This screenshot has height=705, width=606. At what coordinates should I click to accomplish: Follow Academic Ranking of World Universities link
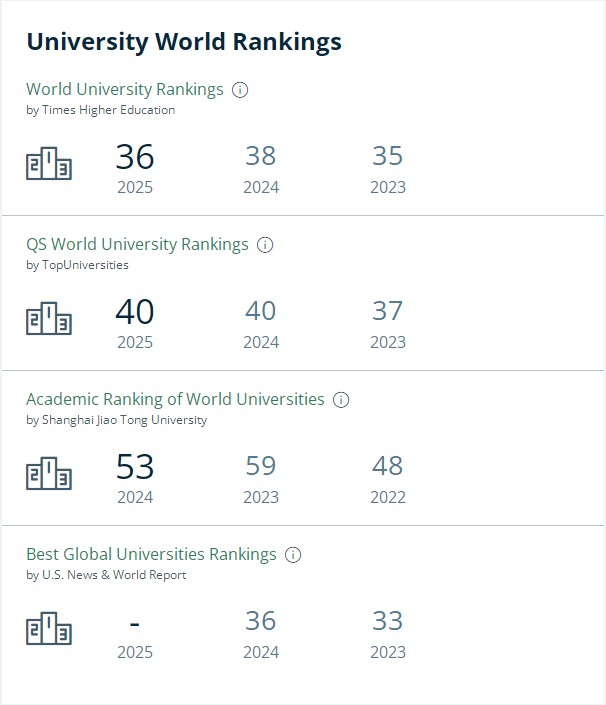click(175, 400)
